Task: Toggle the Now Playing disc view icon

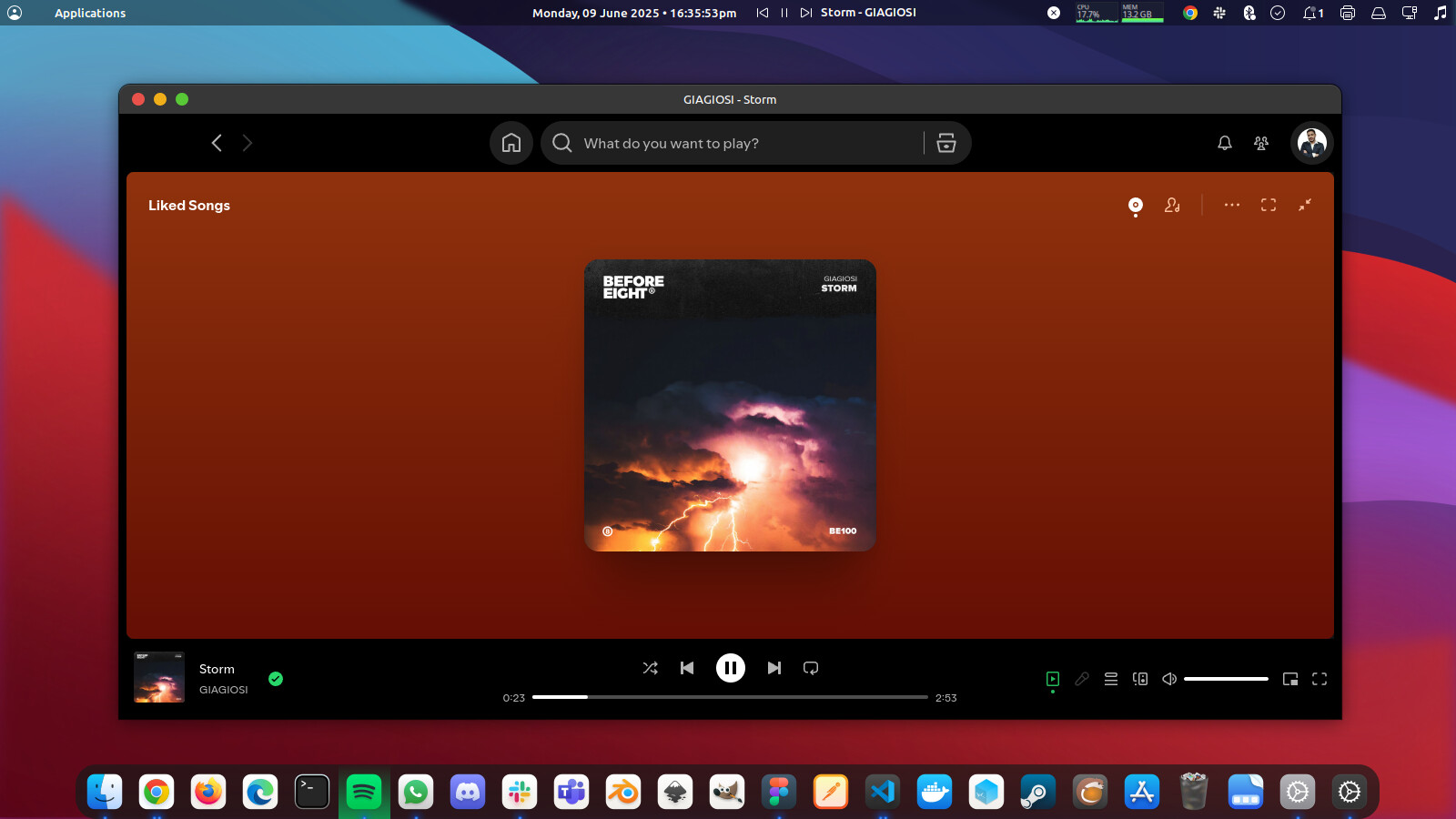Action: click(x=1136, y=206)
